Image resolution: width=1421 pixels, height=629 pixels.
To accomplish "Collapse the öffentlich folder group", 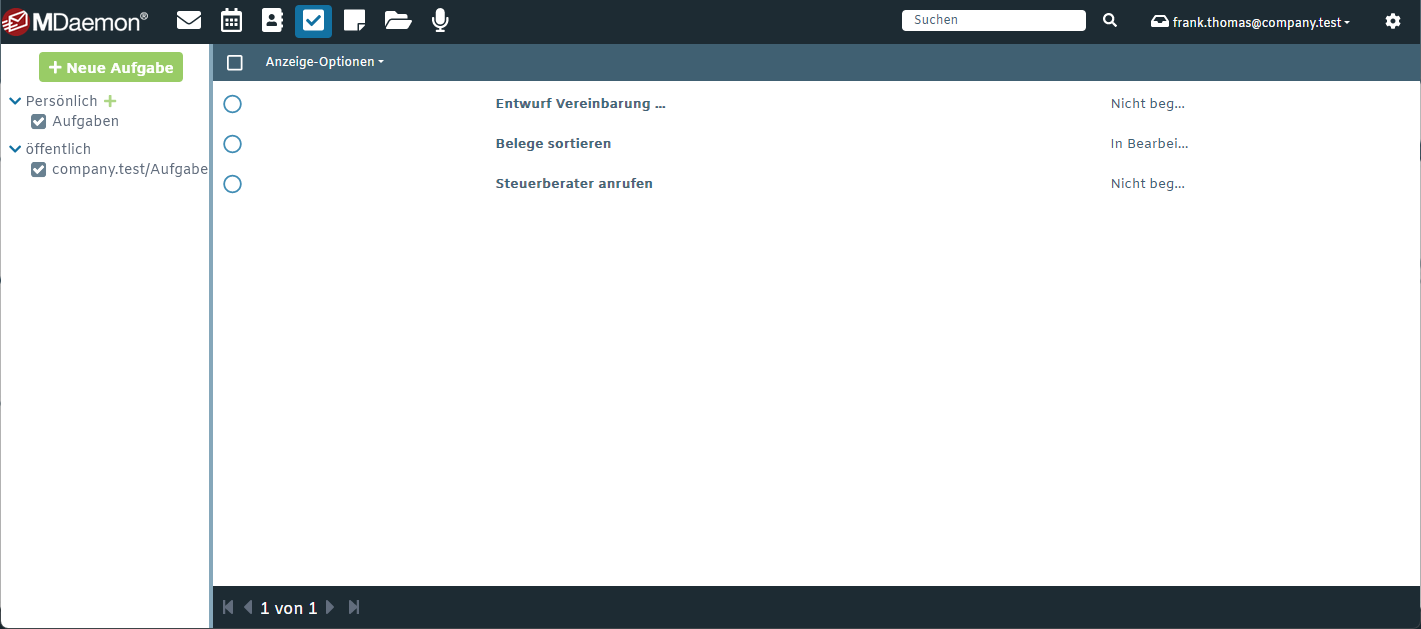I will point(15,149).
